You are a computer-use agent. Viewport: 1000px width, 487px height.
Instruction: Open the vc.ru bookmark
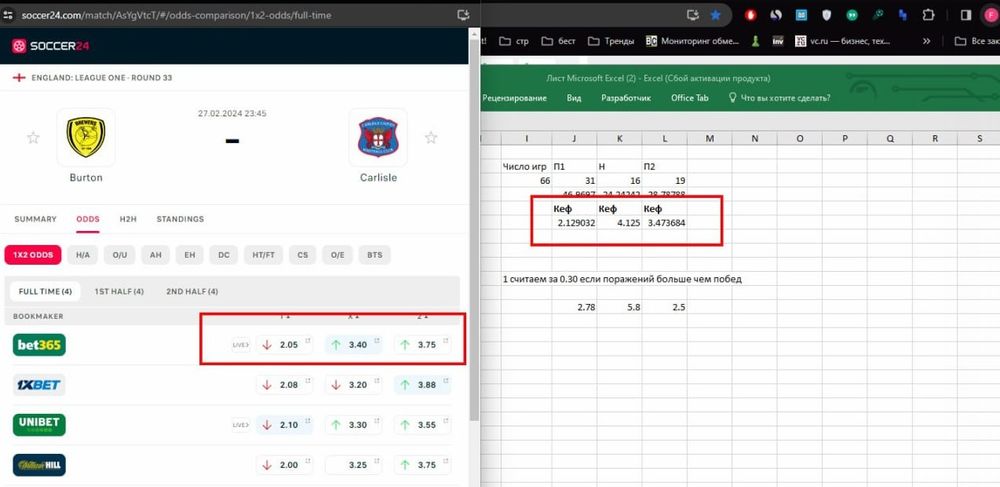coord(842,41)
